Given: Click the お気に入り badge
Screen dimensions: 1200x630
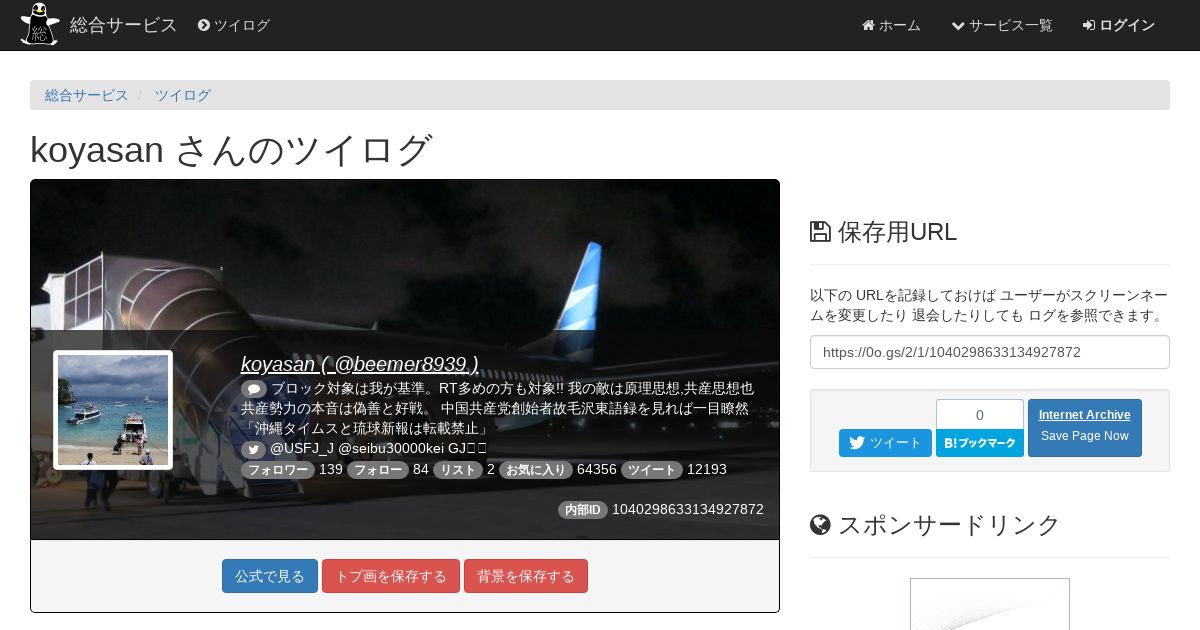Looking at the screenshot, I should tap(536, 470).
